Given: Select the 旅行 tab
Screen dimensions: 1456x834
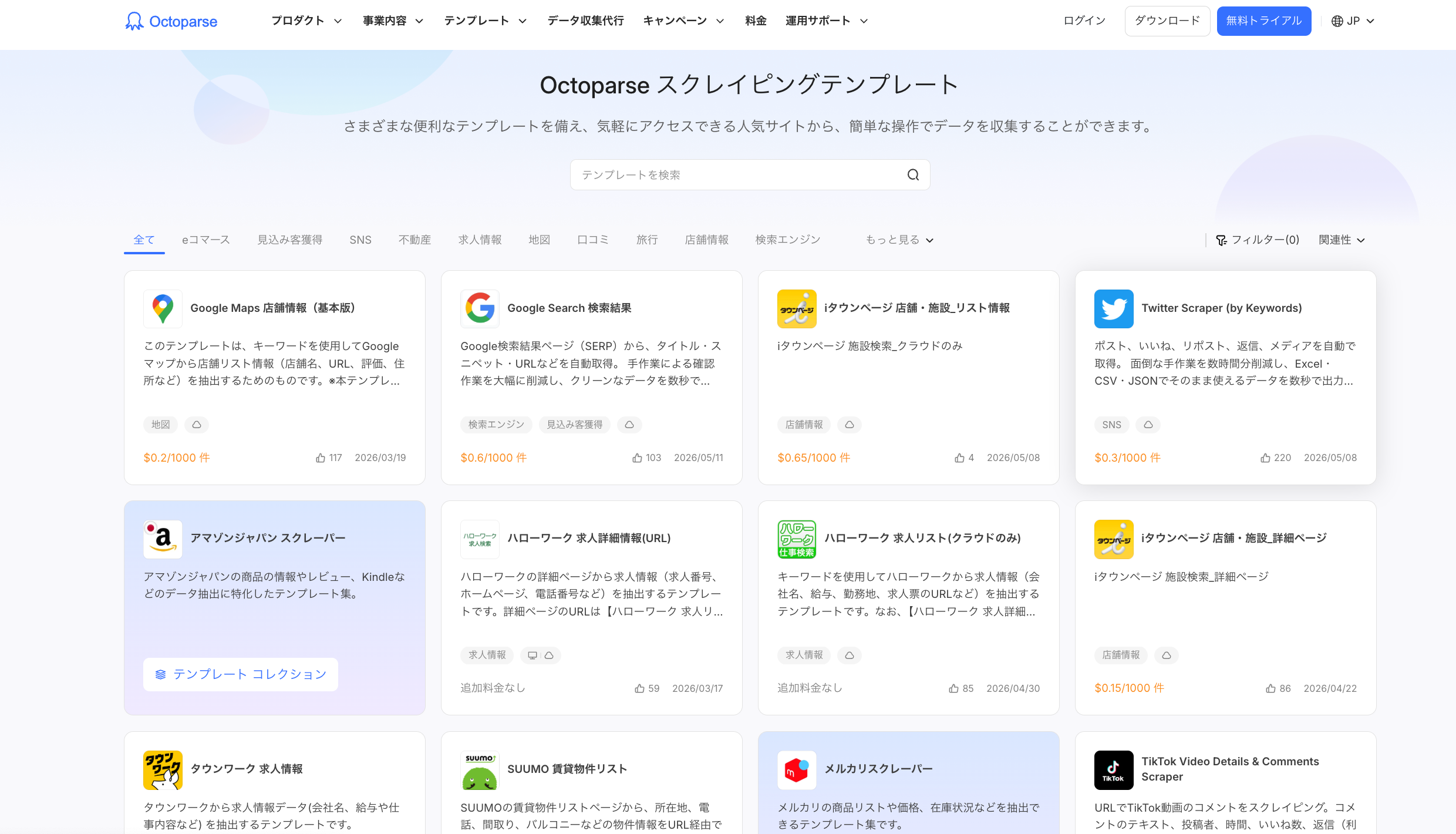Looking at the screenshot, I should (x=647, y=240).
